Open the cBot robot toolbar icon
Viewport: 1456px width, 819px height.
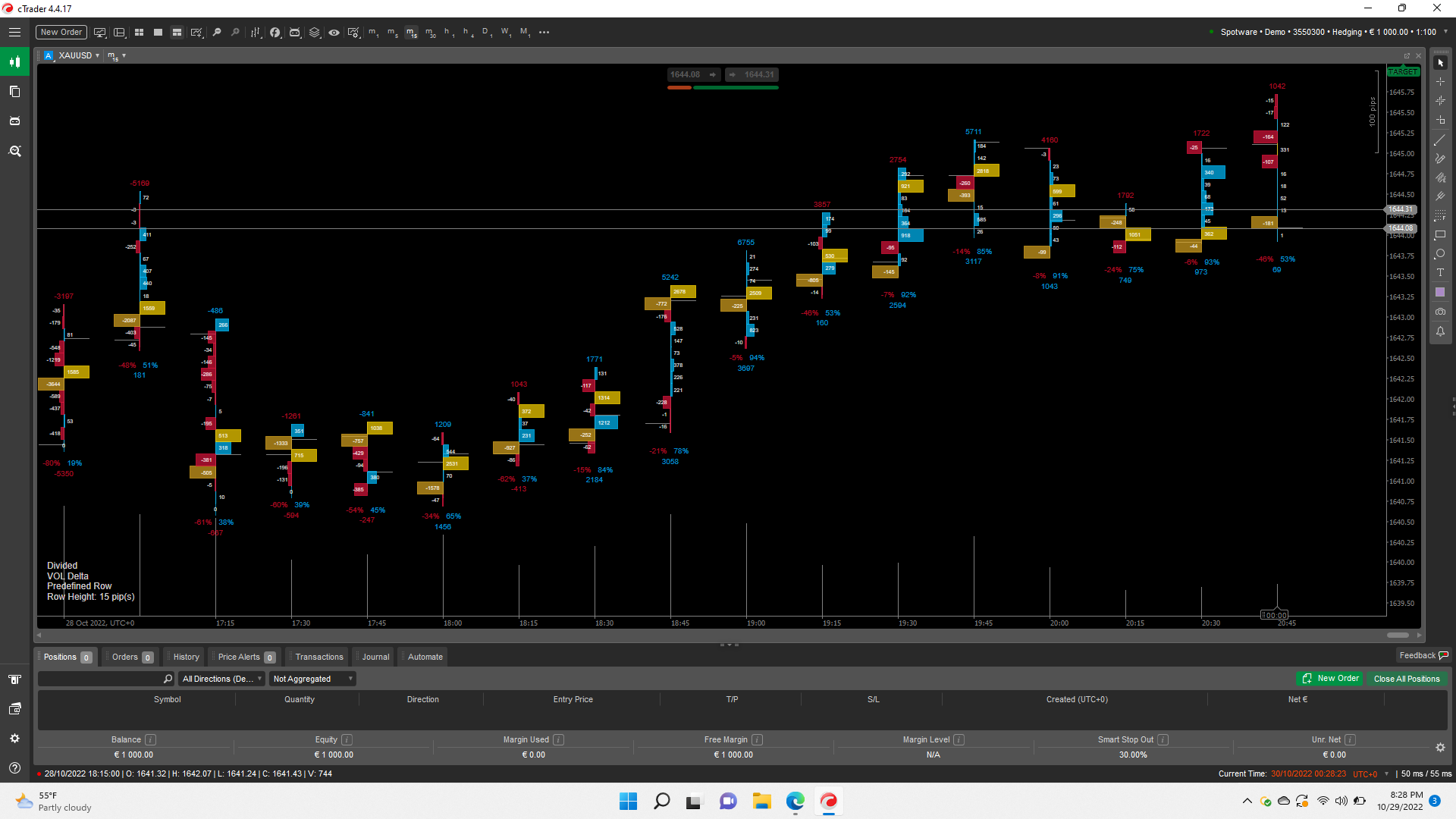295,33
